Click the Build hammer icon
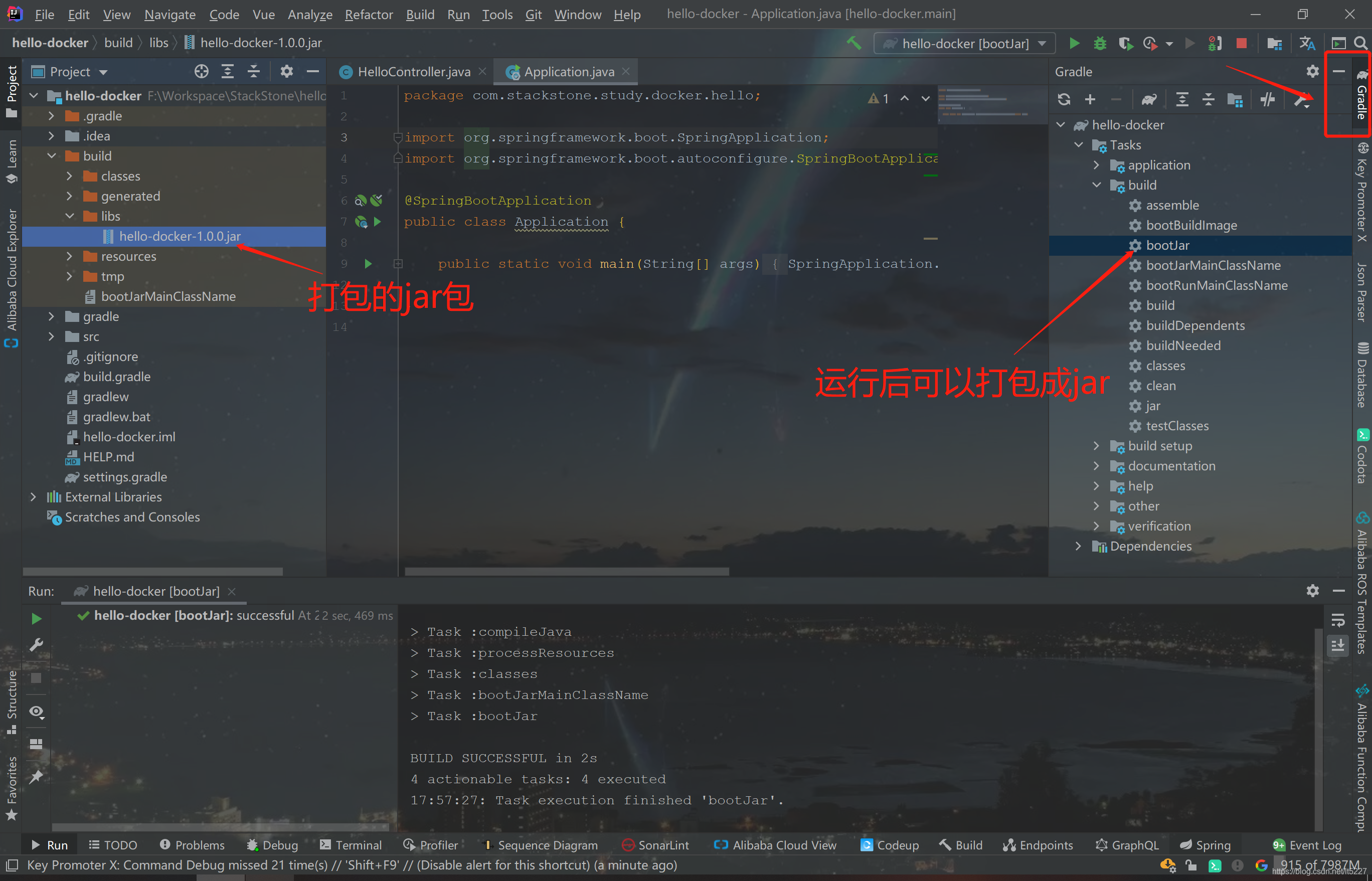1372x881 pixels. pyautogui.click(x=854, y=44)
